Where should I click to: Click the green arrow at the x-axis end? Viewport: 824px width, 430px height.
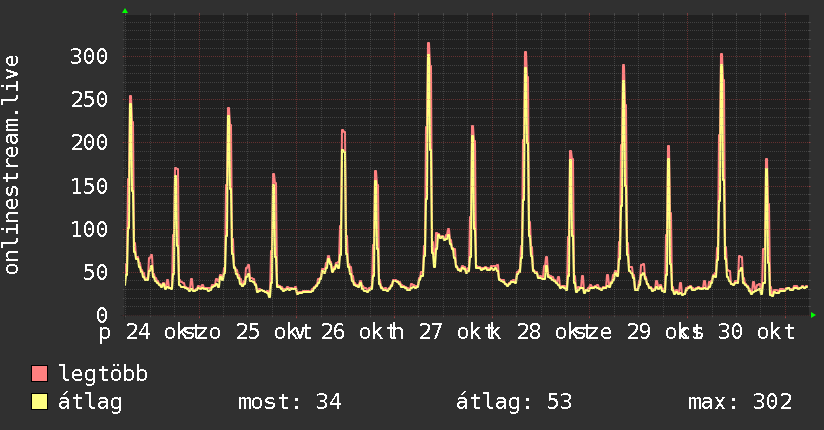click(813, 315)
